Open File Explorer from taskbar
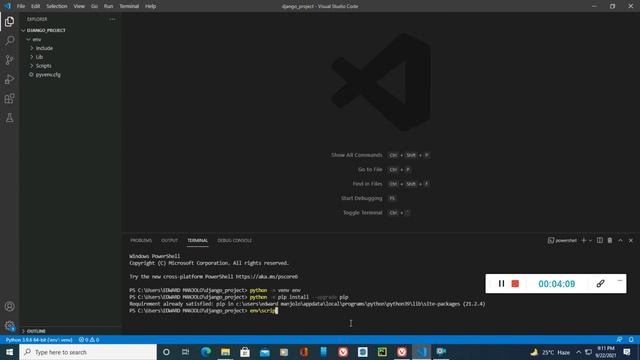 [225, 352]
